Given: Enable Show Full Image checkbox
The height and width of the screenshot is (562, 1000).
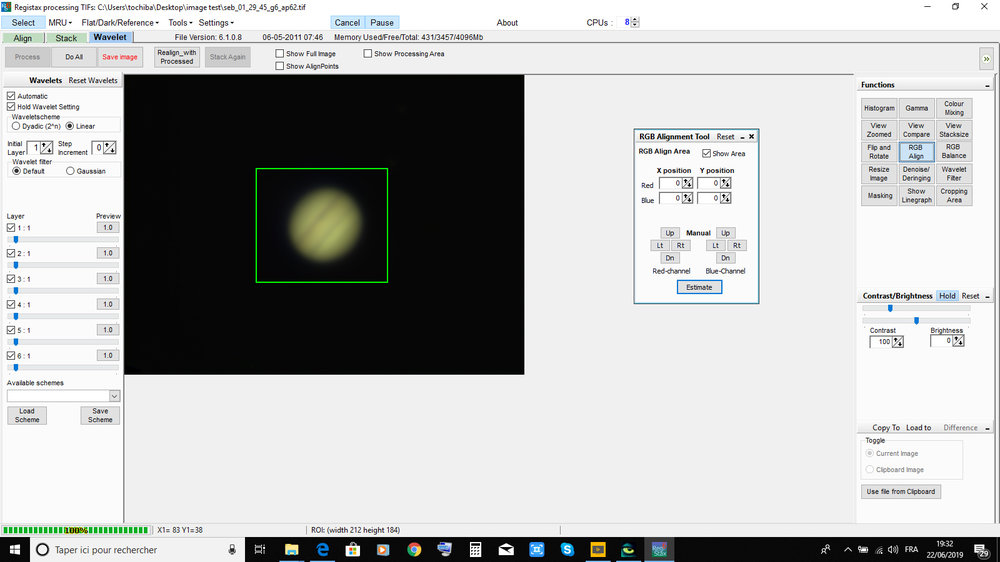Looking at the screenshot, I should click(x=279, y=54).
